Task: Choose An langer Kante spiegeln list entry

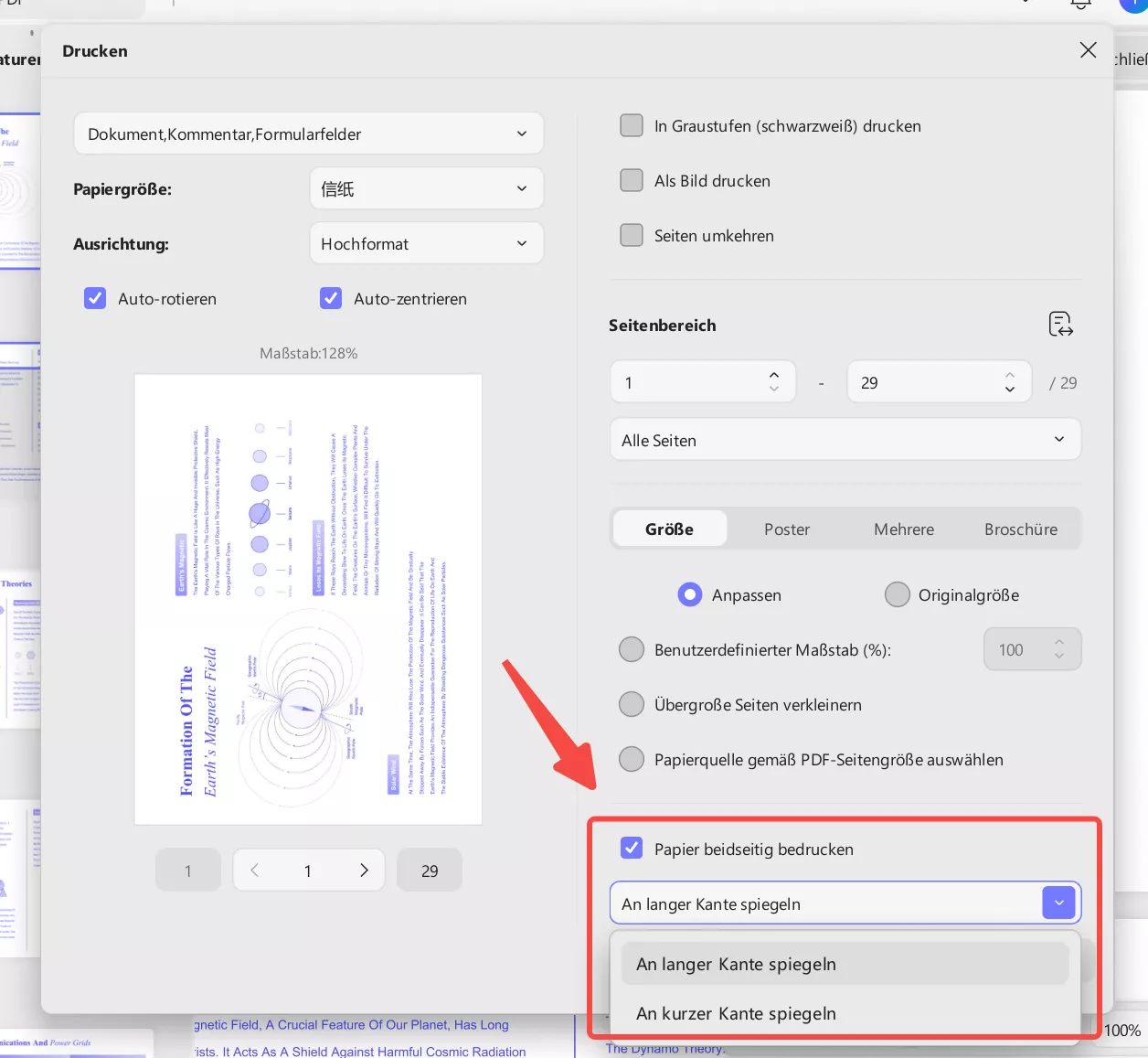Action: 845,964
